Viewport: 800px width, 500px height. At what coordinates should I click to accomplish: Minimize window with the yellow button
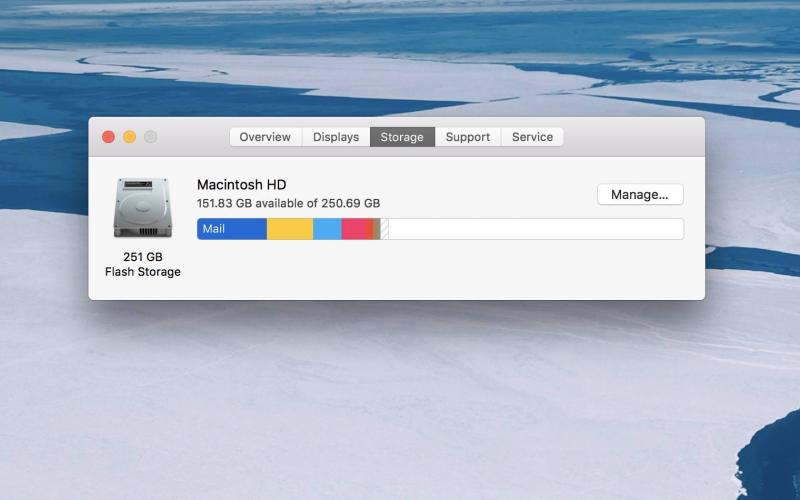click(x=130, y=137)
